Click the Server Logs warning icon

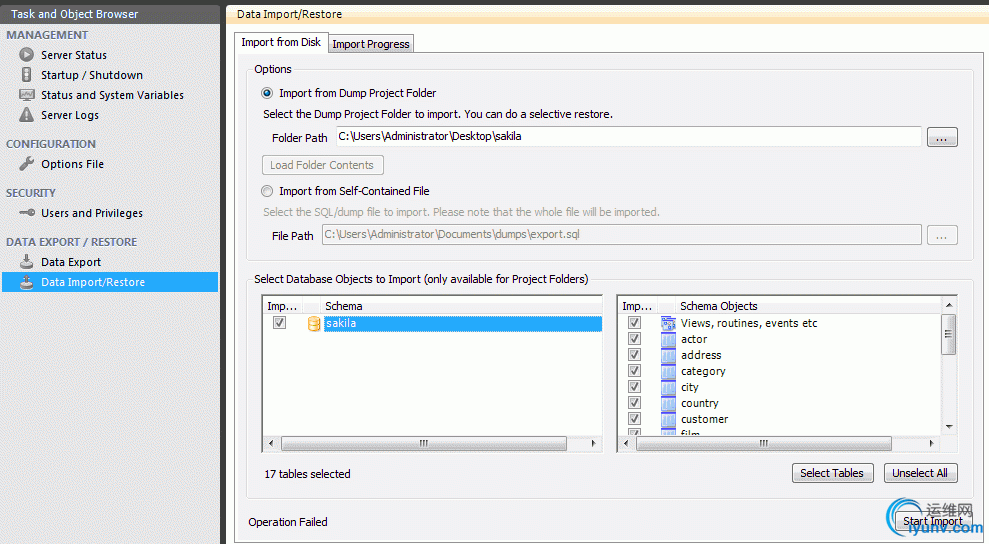point(27,115)
